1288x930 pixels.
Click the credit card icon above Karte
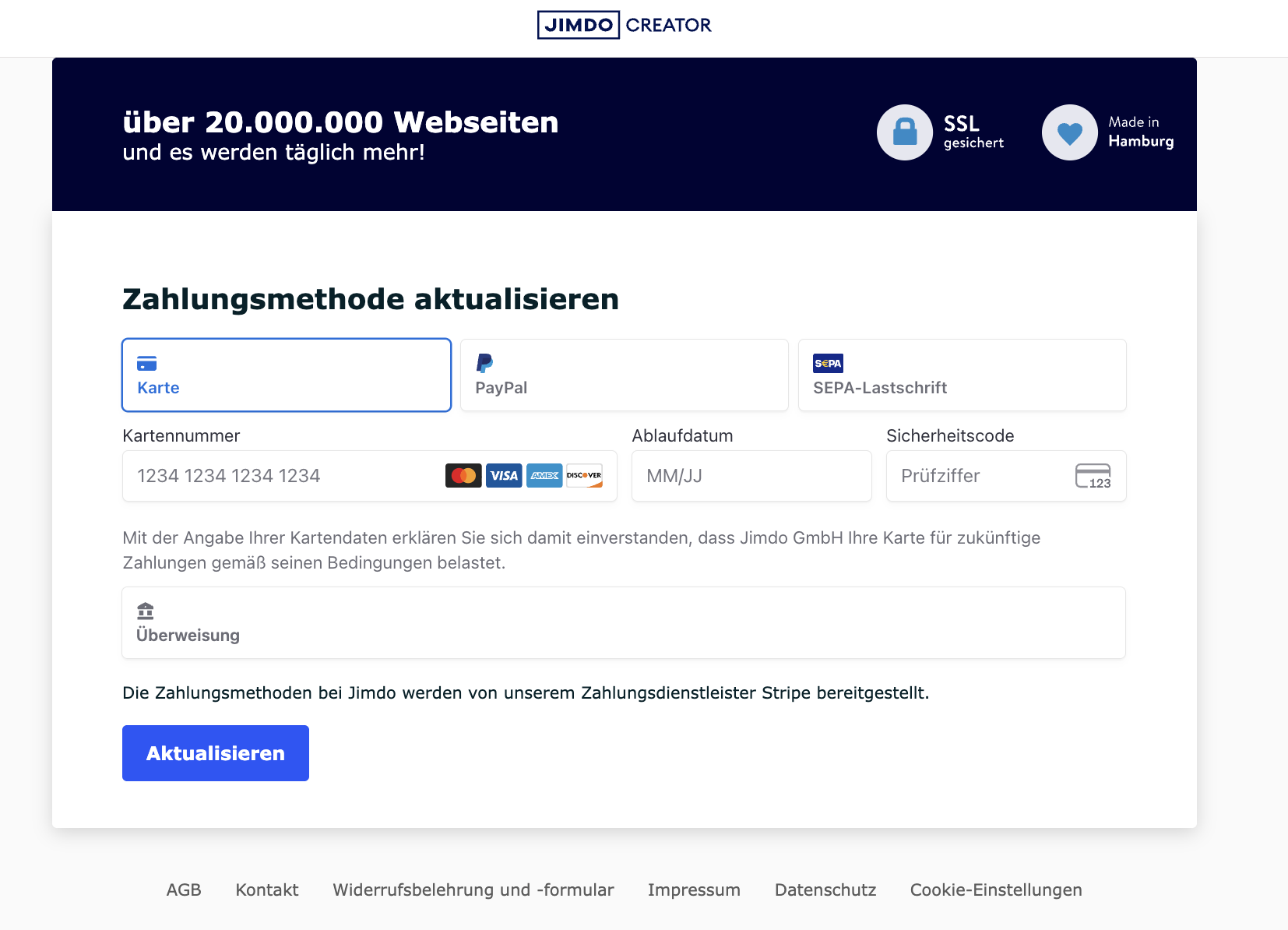pyautogui.click(x=147, y=364)
